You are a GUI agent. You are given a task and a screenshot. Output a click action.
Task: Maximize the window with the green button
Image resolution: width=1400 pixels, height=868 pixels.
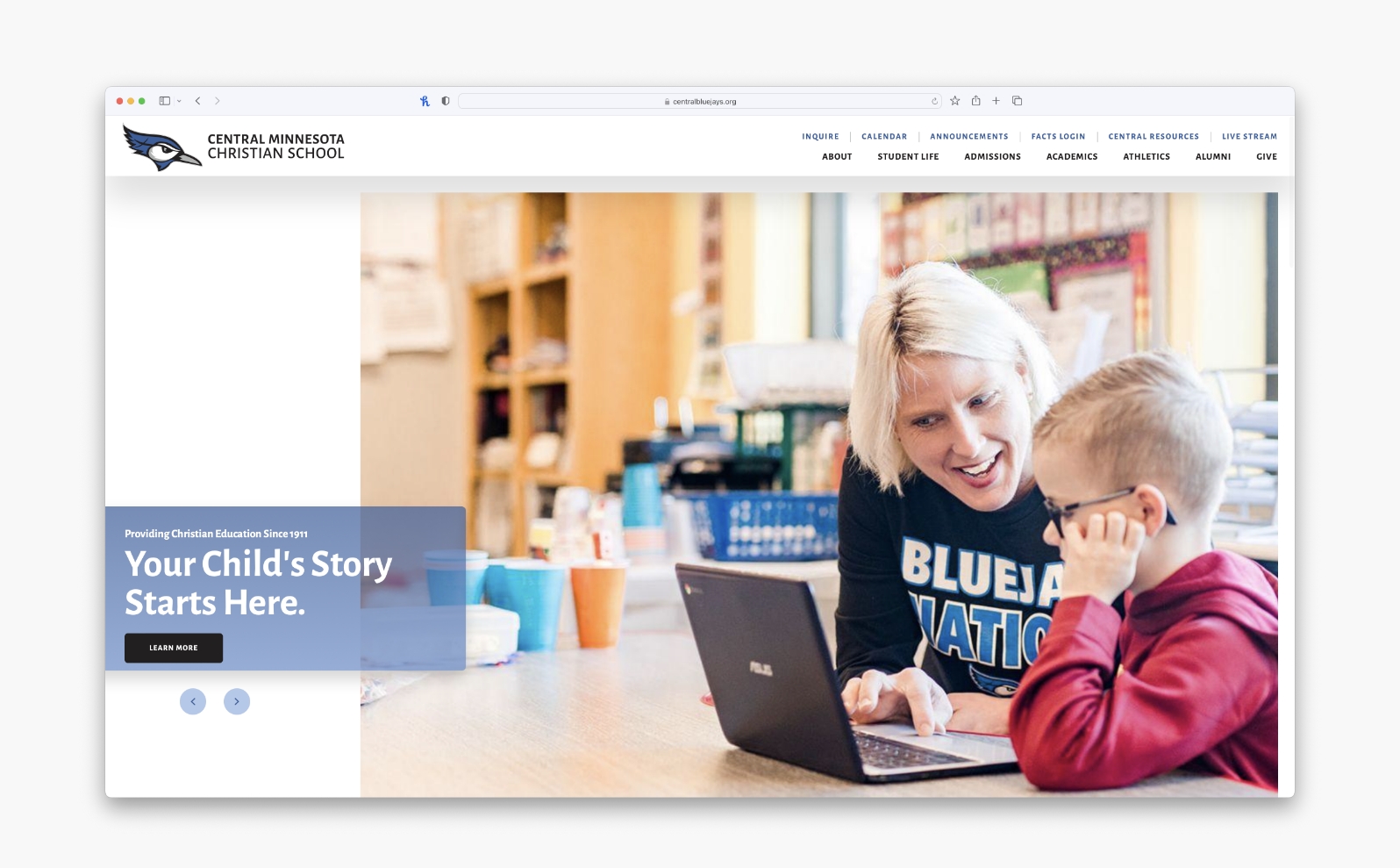tap(142, 101)
